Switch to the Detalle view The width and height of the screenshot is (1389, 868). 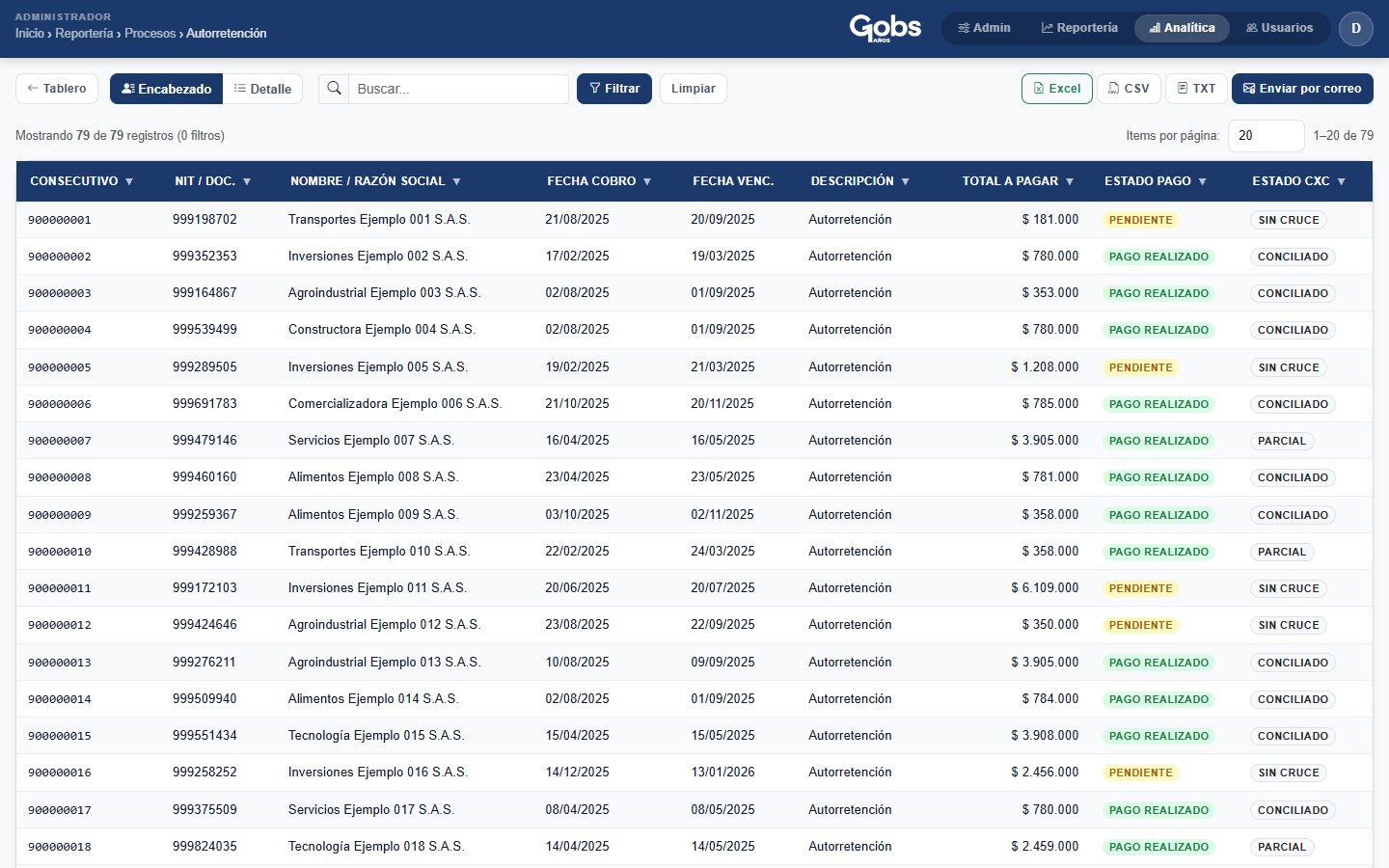point(262,89)
